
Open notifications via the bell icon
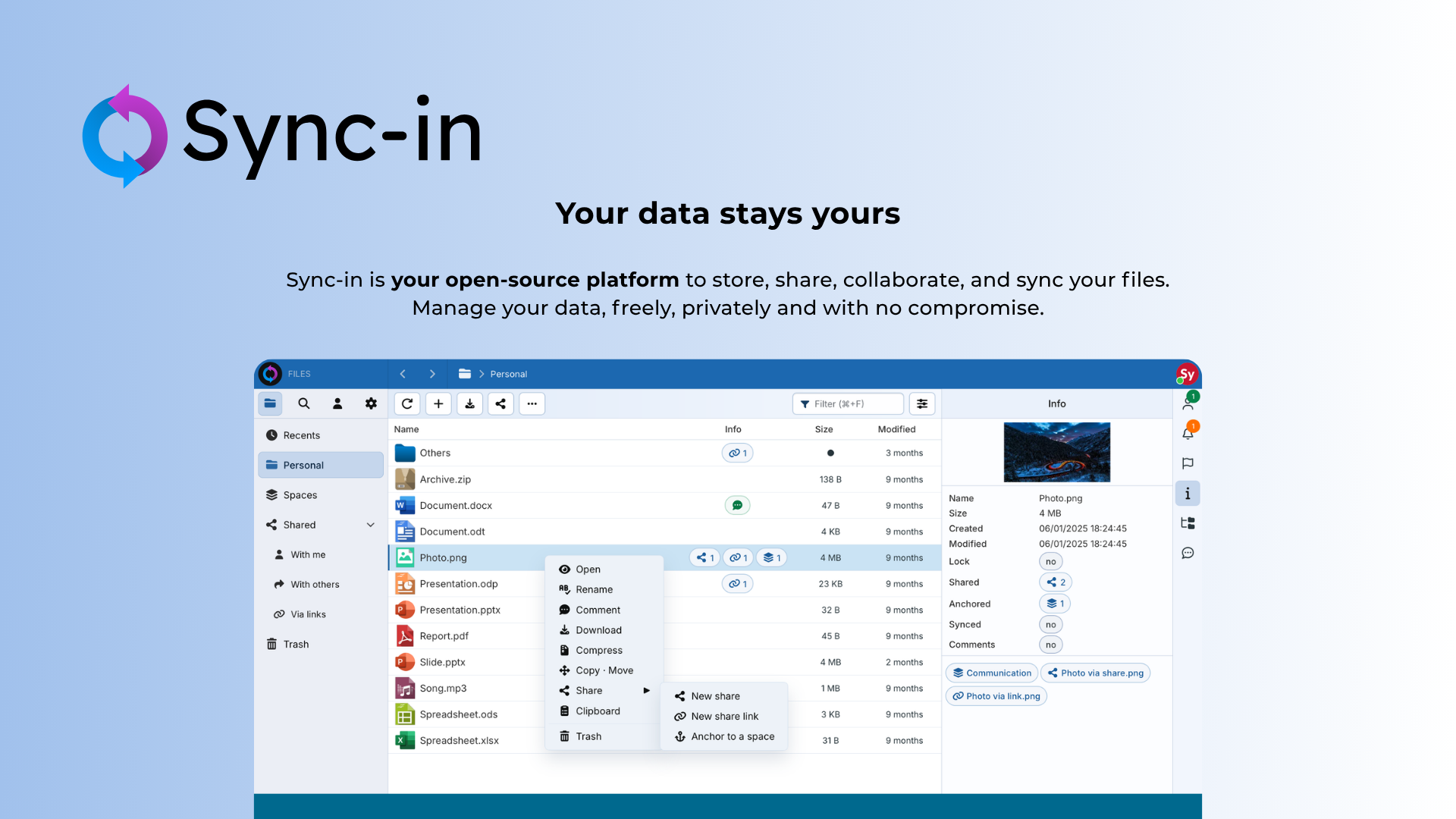coord(1188,433)
